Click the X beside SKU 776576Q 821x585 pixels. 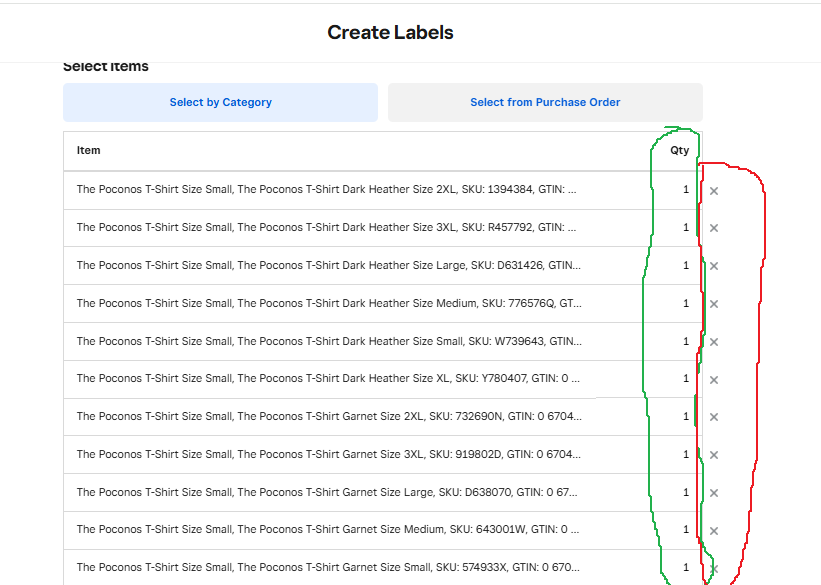(x=713, y=303)
